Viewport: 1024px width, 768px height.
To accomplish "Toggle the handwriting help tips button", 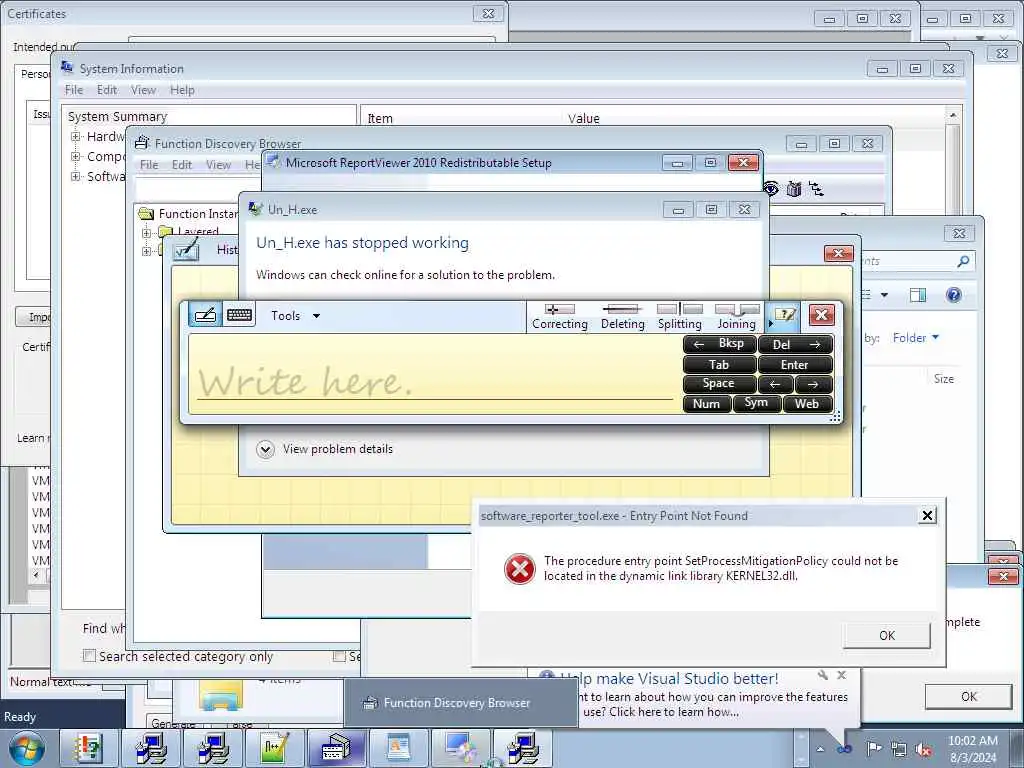I will [784, 316].
